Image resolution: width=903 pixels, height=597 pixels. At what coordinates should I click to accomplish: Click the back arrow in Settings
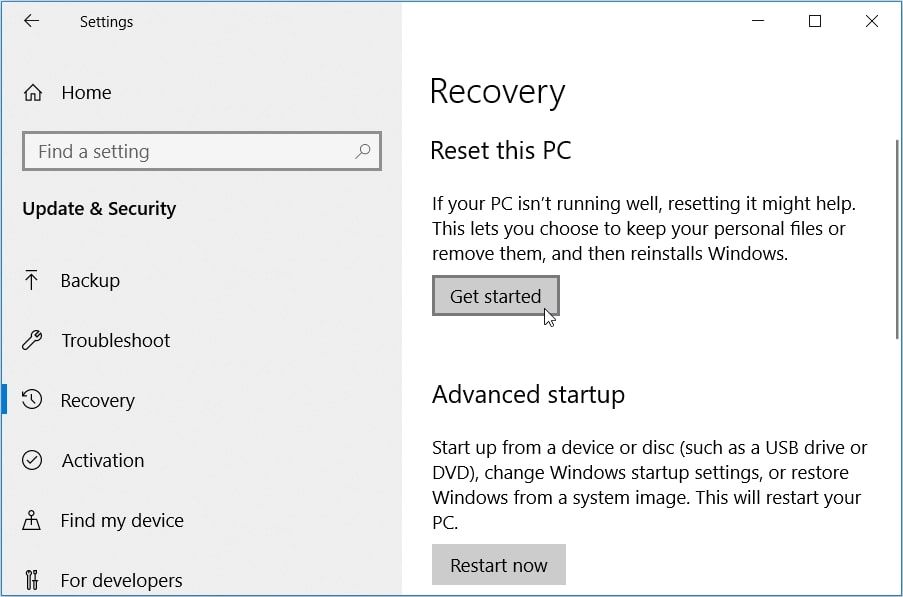(x=31, y=21)
